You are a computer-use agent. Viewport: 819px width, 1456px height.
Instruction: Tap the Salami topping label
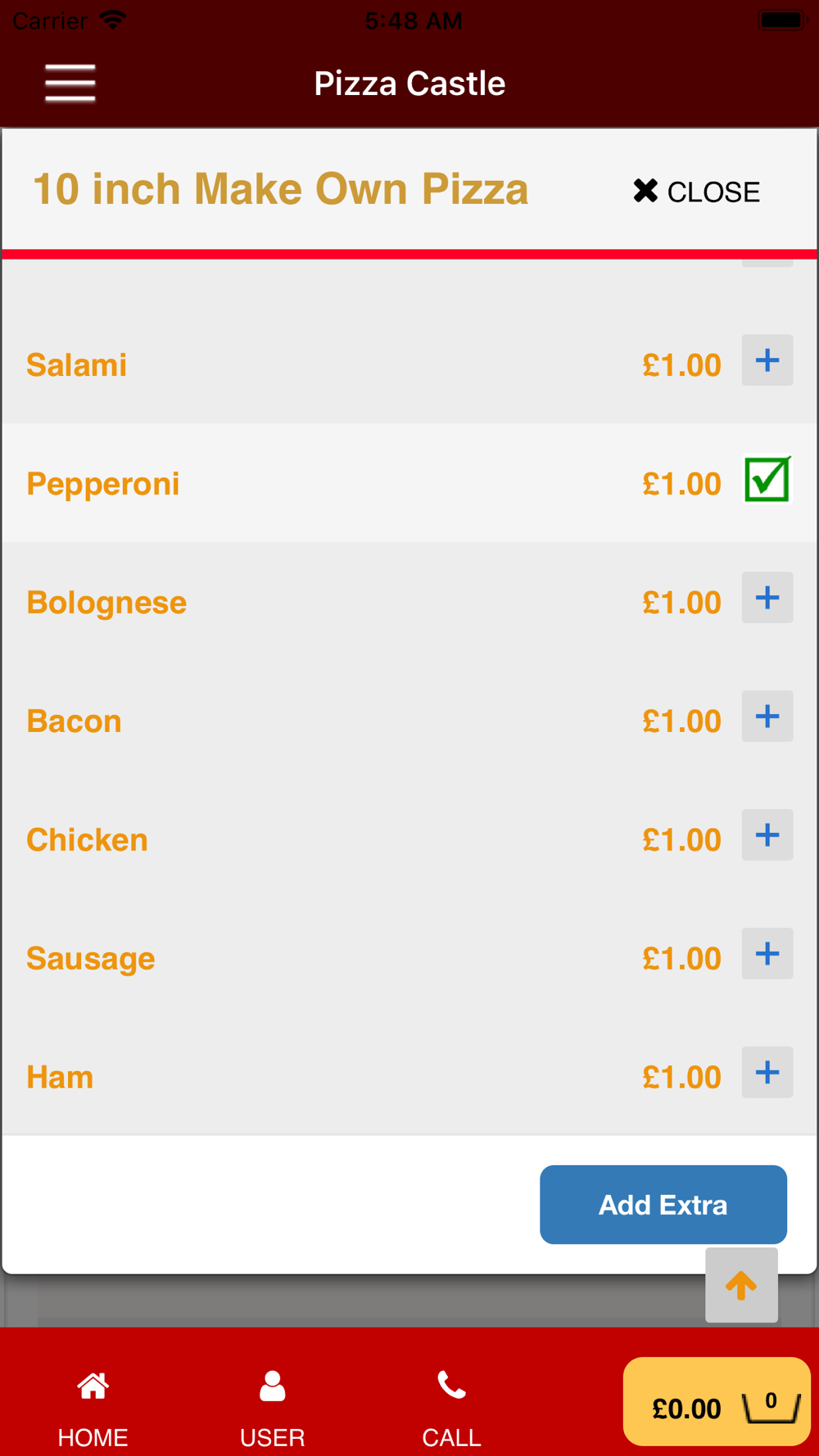[77, 365]
